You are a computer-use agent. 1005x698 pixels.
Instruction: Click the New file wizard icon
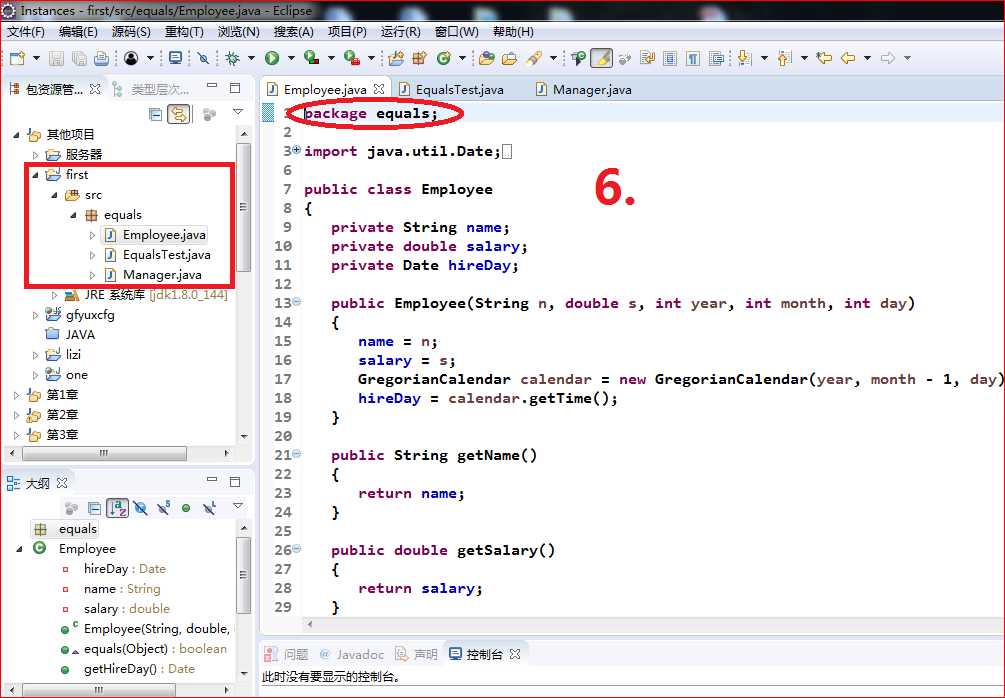pos(17,58)
